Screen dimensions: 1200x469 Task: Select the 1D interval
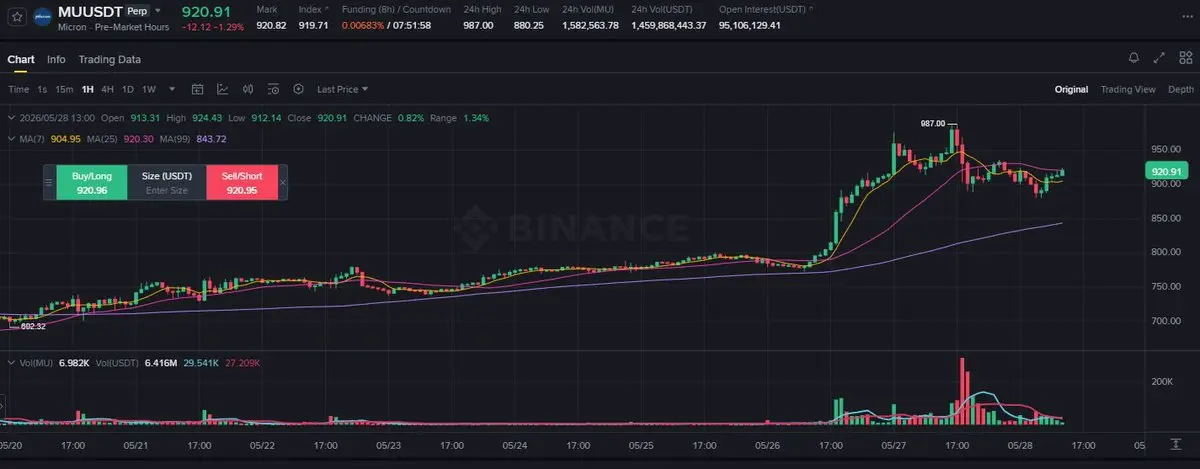[x=128, y=89]
